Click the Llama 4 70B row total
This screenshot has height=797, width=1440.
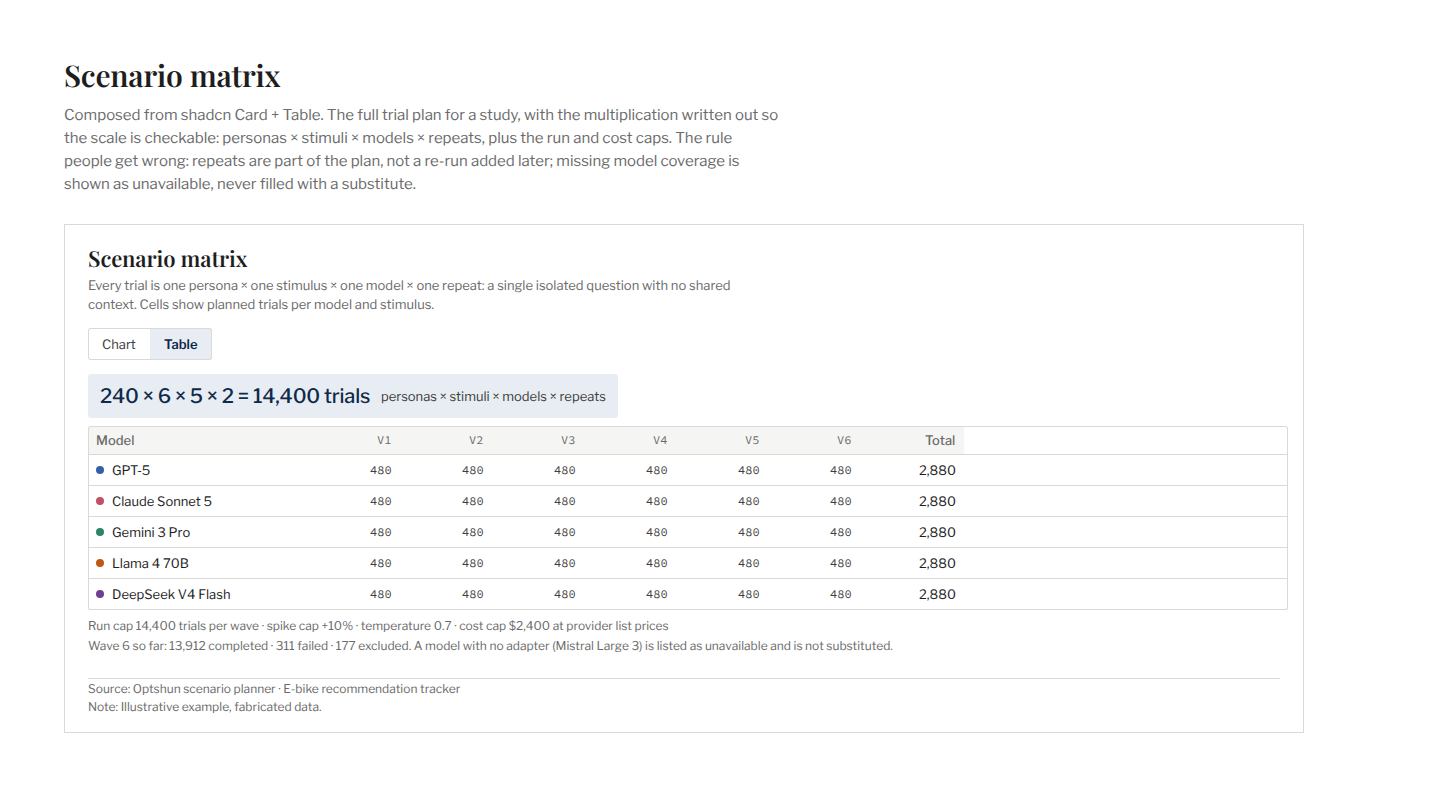tap(937, 563)
